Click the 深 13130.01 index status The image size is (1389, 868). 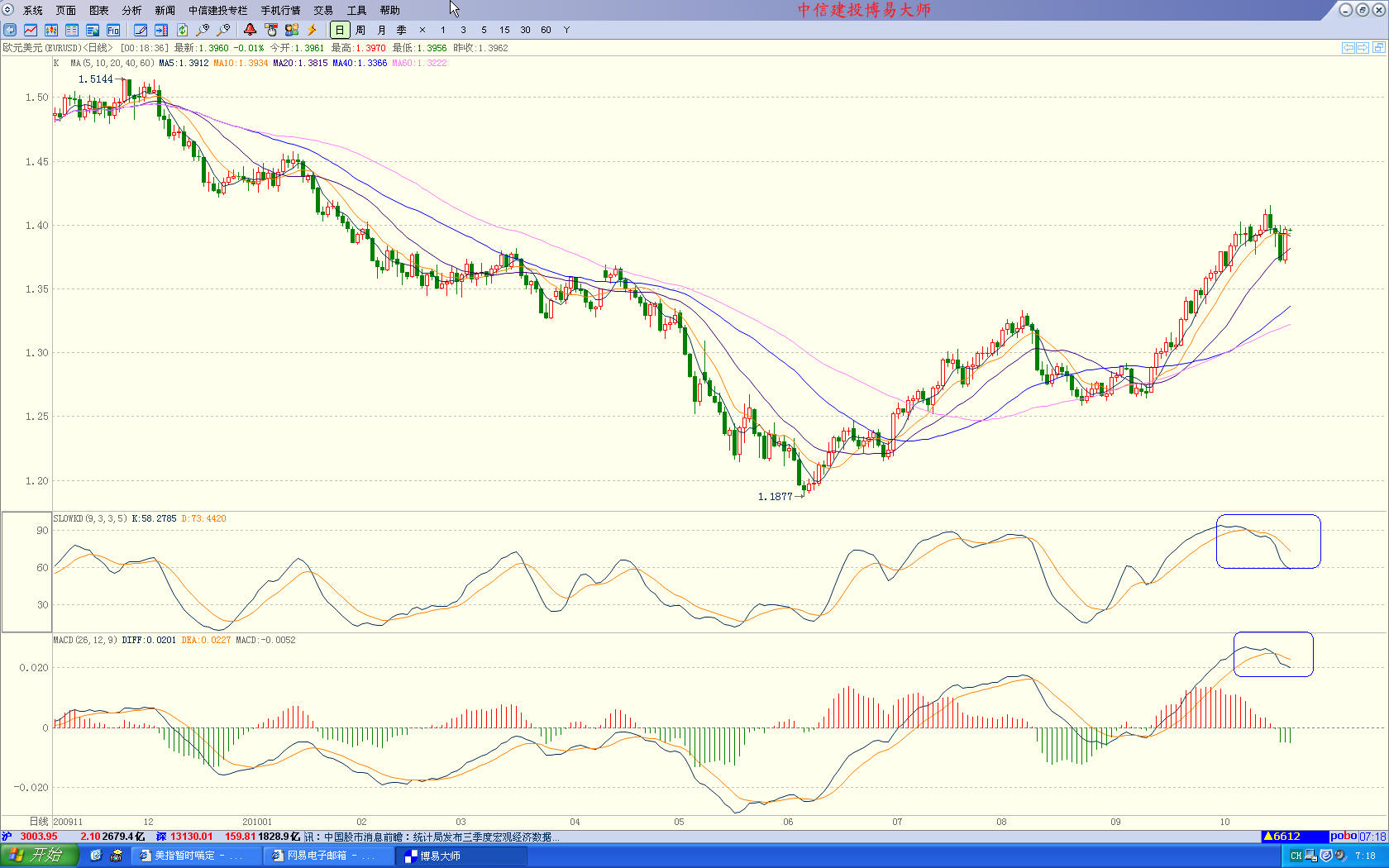pos(185,837)
